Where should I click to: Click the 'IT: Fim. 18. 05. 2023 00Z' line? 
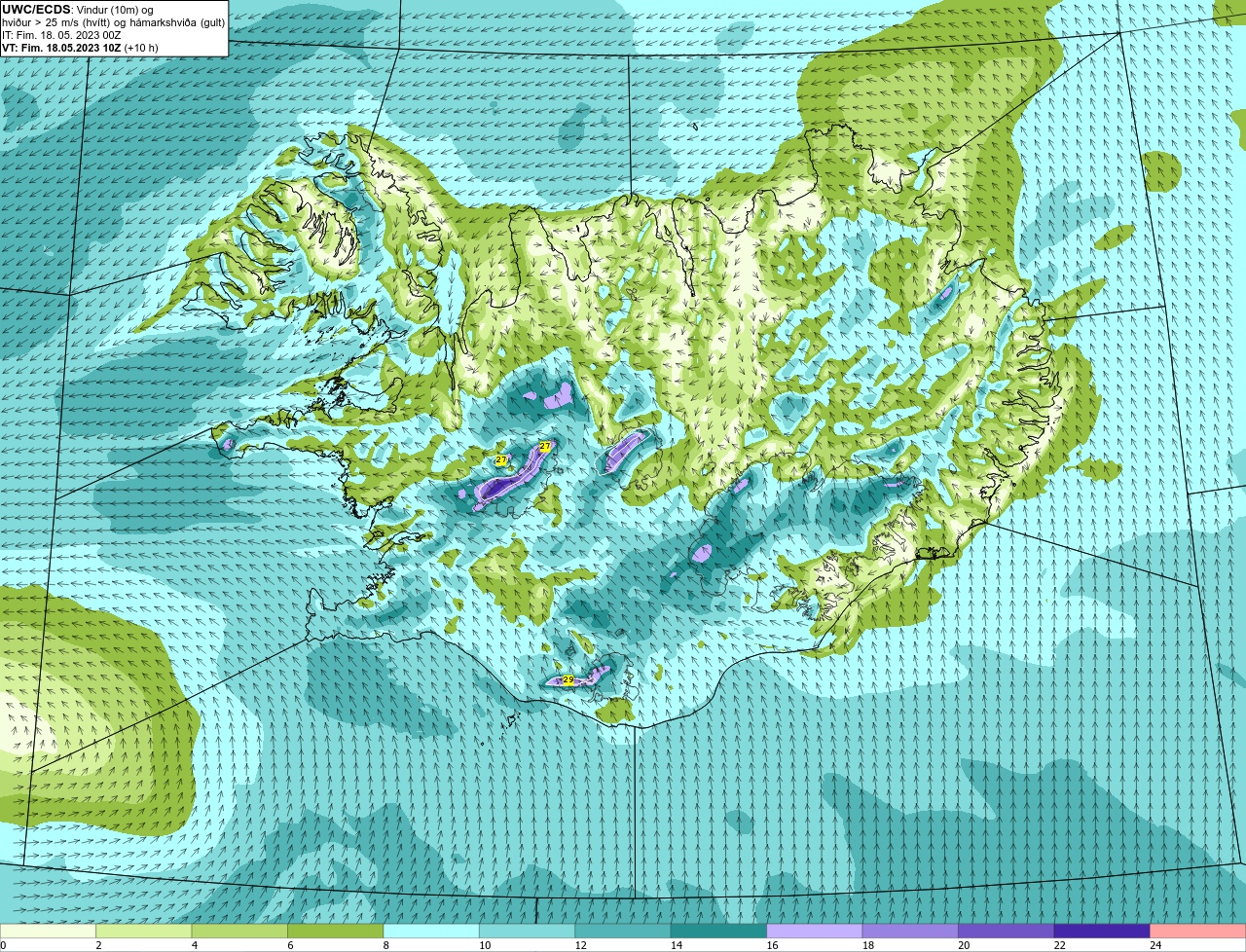pyautogui.click(x=61, y=35)
